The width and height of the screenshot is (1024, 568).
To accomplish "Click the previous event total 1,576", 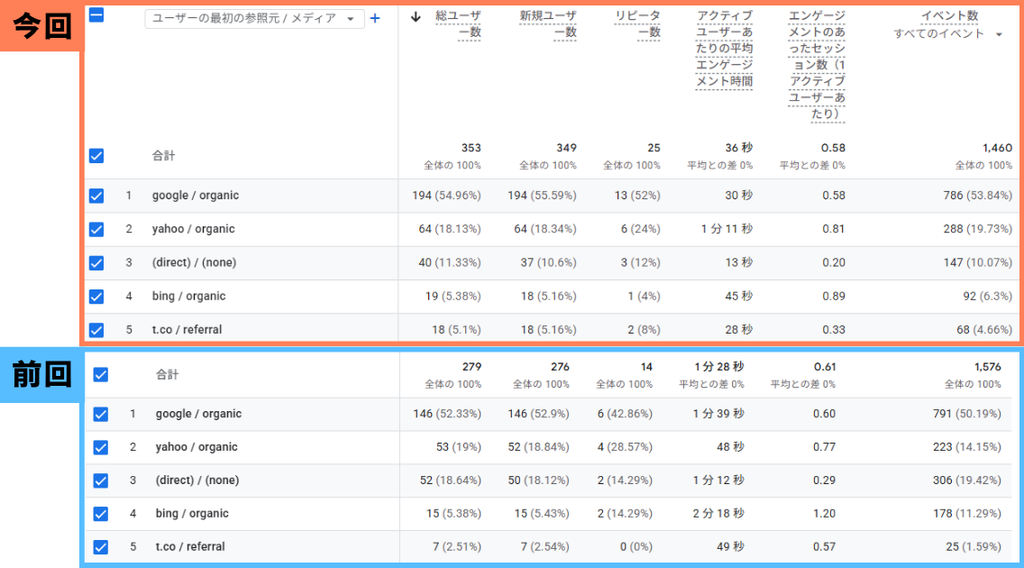I will [x=987, y=367].
